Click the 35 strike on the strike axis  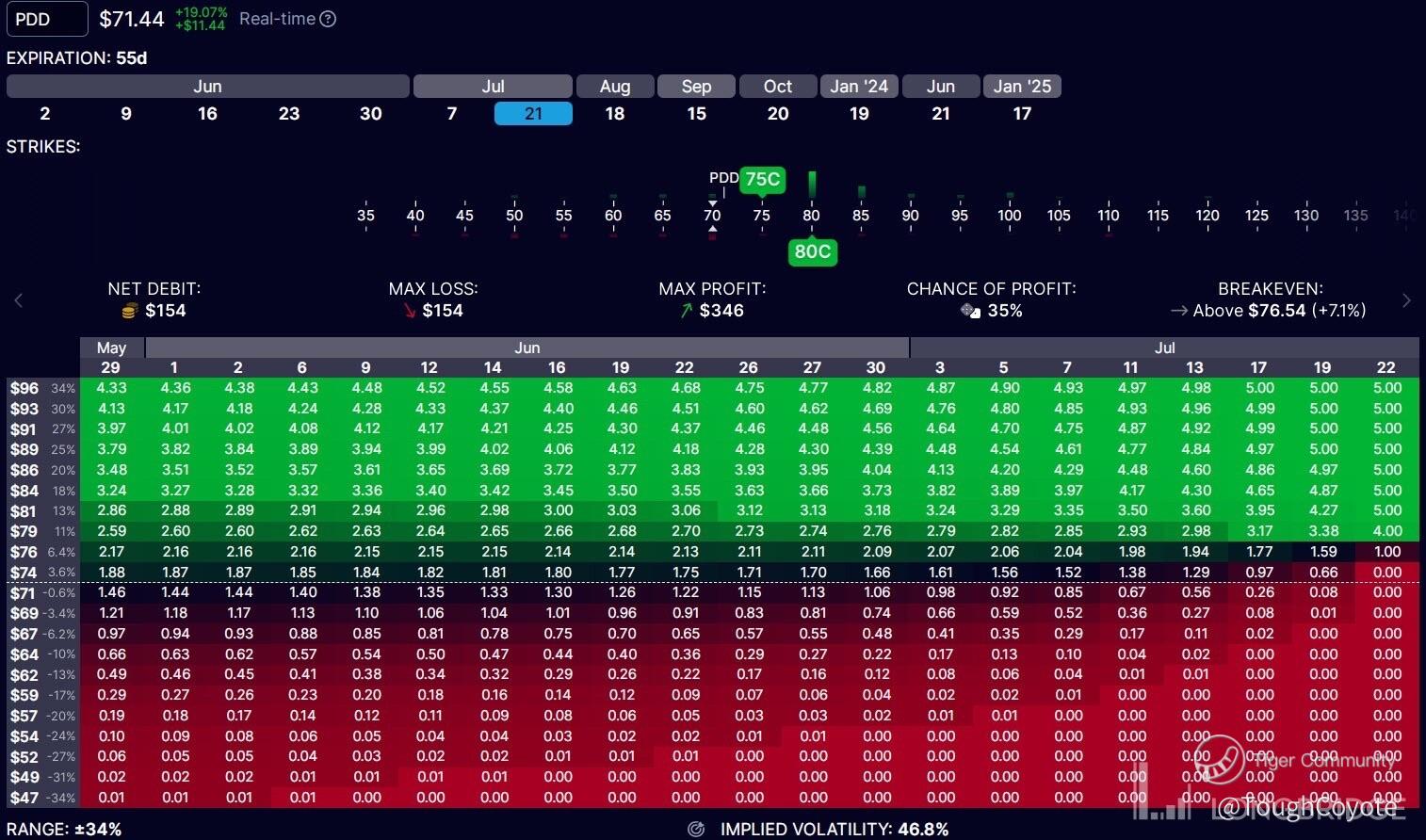pyautogui.click(x=365, y=216)
